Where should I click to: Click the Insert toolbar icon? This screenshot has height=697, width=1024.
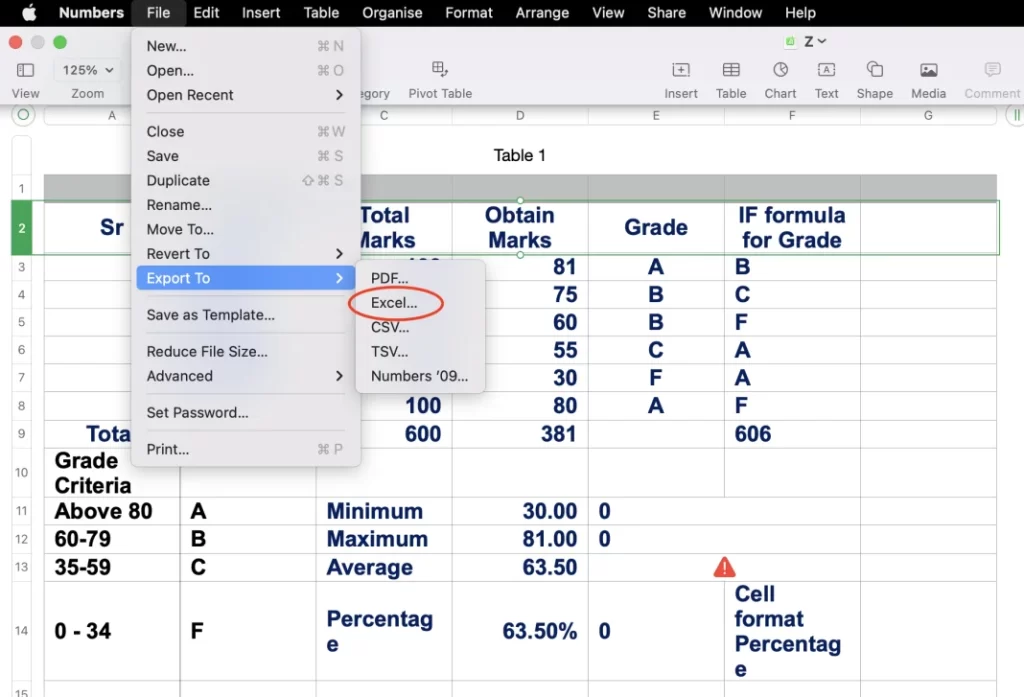680,70
